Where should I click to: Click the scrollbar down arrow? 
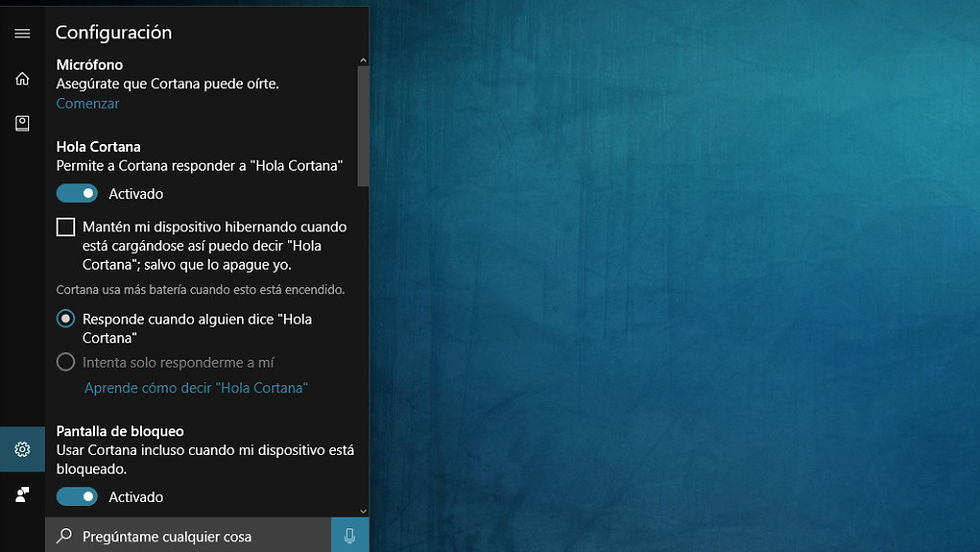(x=363, y=511)
